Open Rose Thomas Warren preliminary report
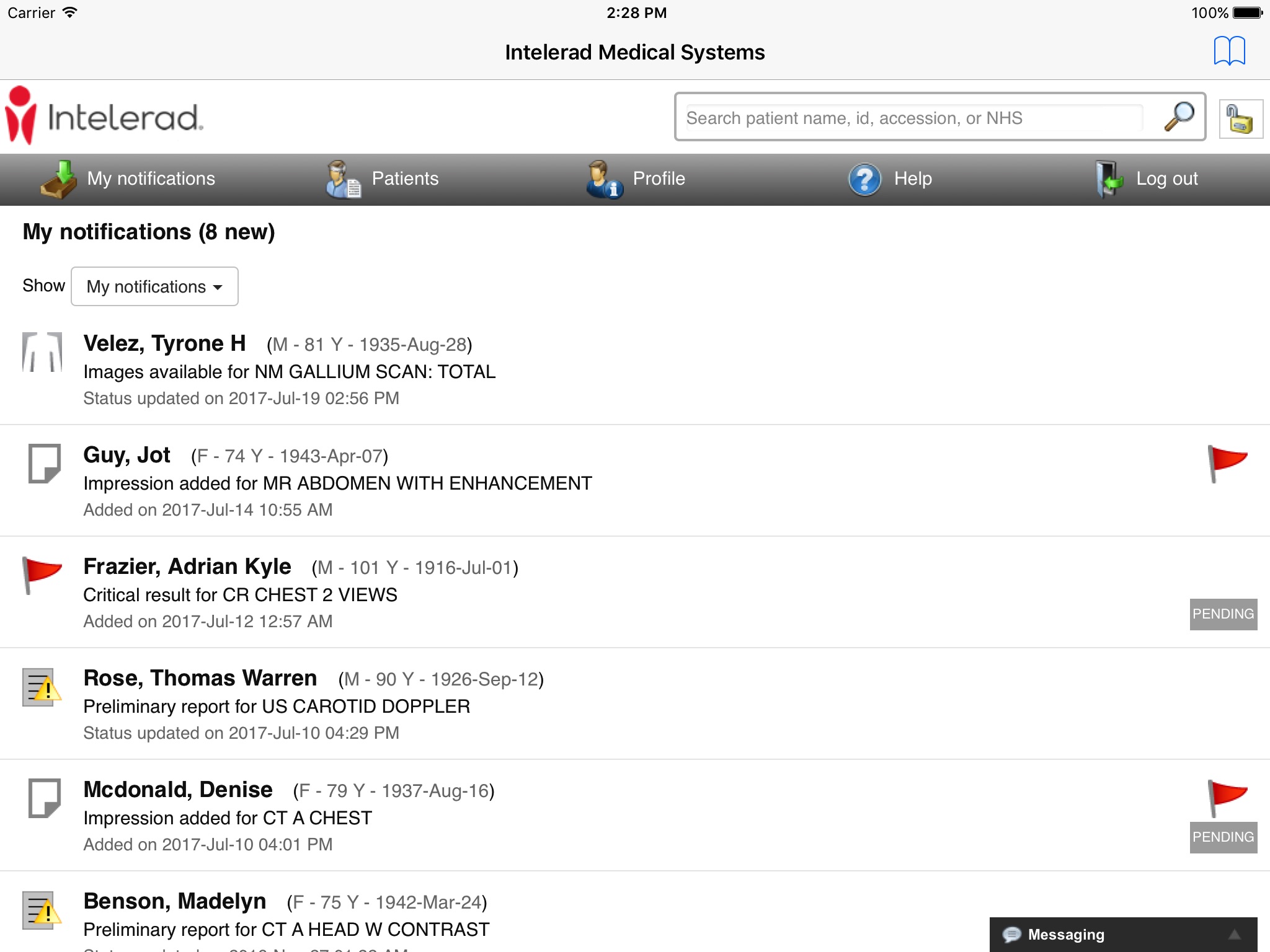 click(635, 704)
